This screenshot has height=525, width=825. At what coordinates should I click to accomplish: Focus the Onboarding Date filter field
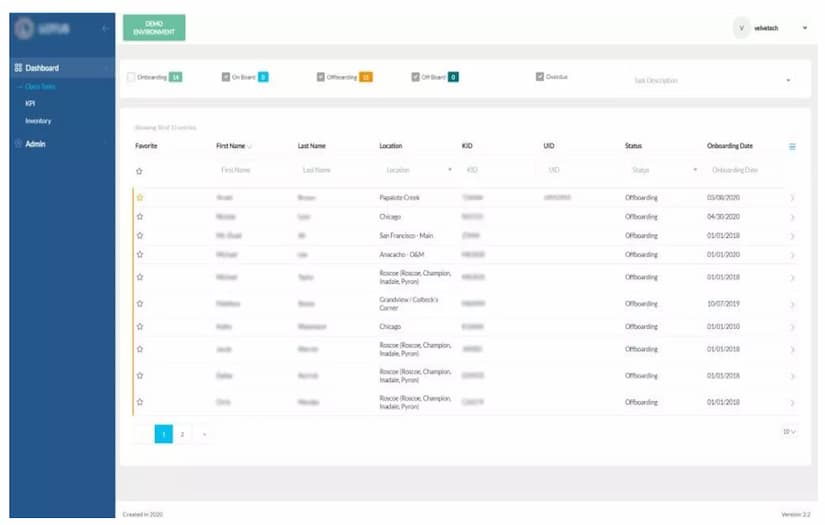pyautogui.click(x=744, y=170)
